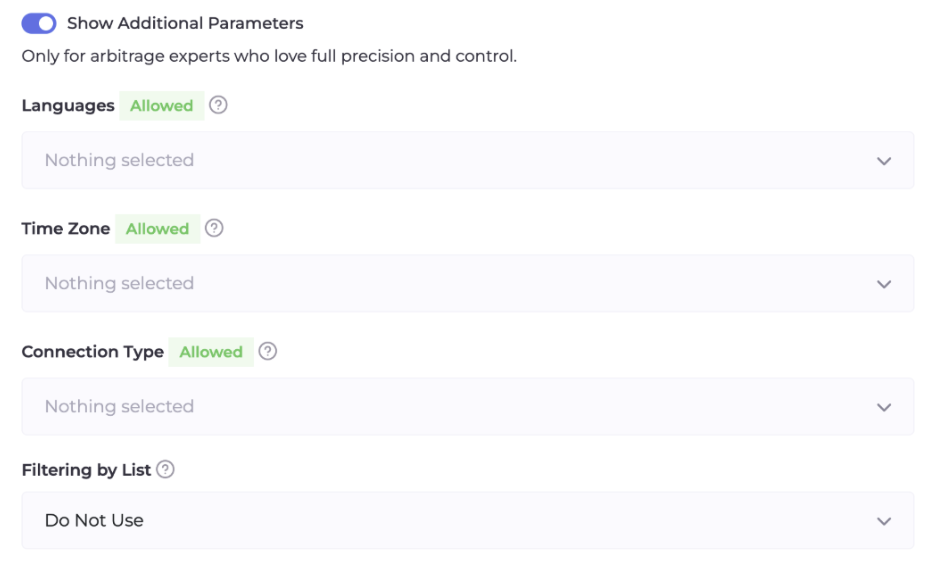943x582 pixels.
Task: Switch the Languages Allowed badge
Action: coord(162,106)
